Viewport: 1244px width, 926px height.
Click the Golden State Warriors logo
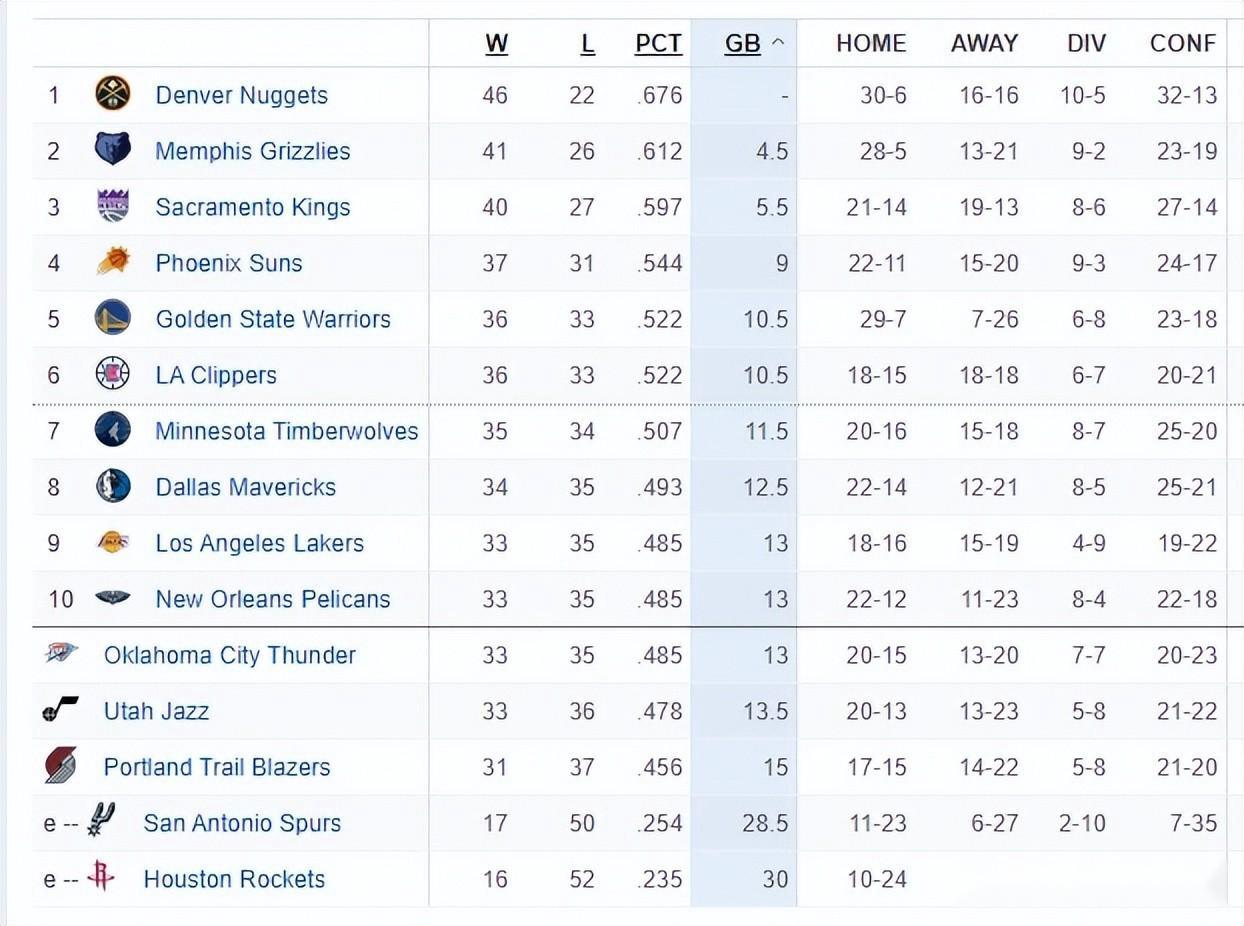[112, 318]
